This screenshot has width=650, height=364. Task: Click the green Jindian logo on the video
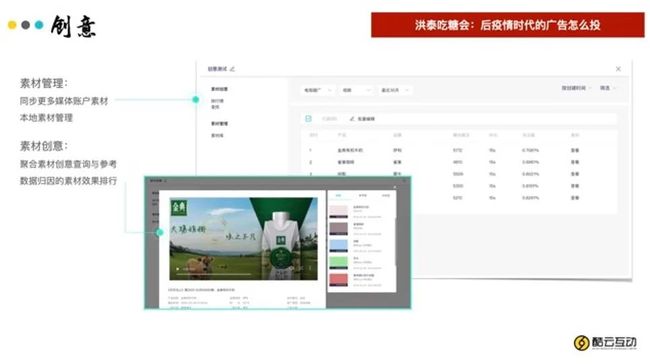point(179,208)
